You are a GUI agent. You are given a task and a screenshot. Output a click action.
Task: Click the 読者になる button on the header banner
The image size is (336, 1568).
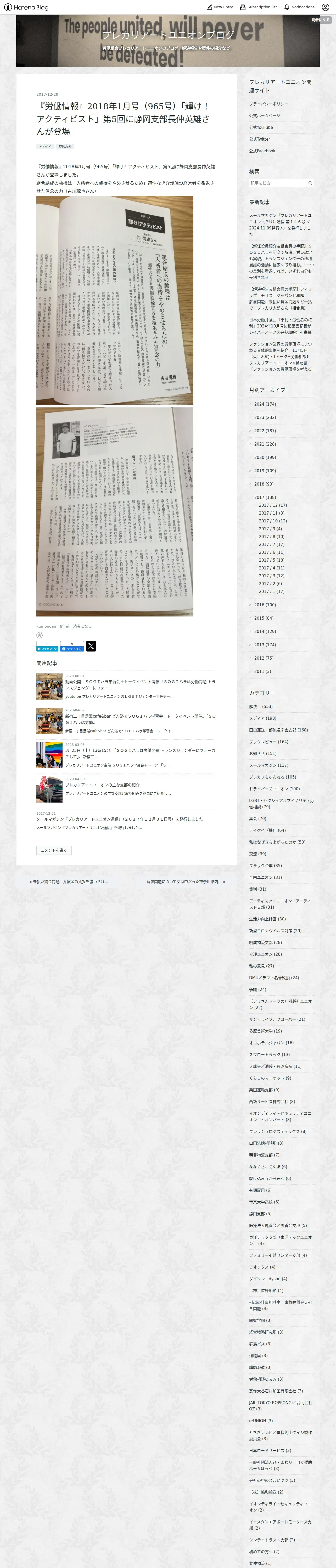click(x=320, y=20)
